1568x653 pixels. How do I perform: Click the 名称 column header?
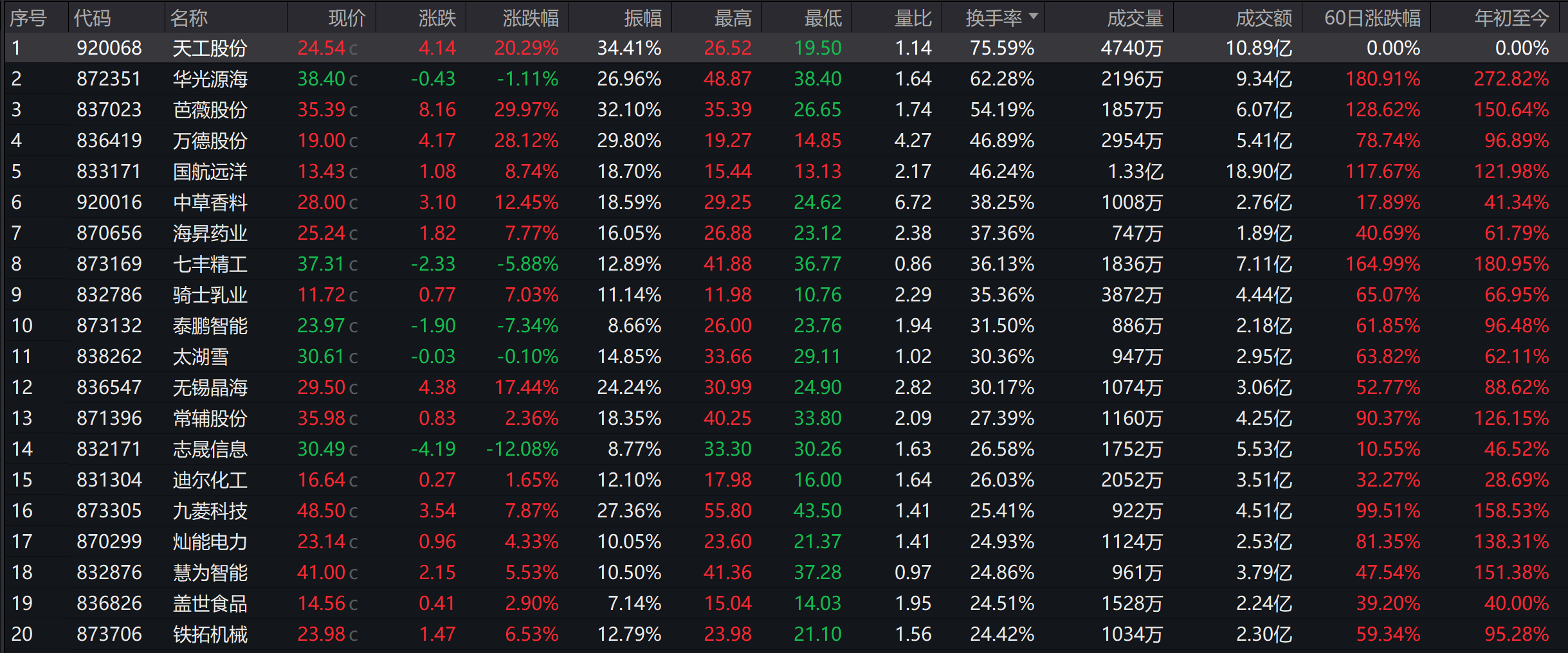pos(189,18)
